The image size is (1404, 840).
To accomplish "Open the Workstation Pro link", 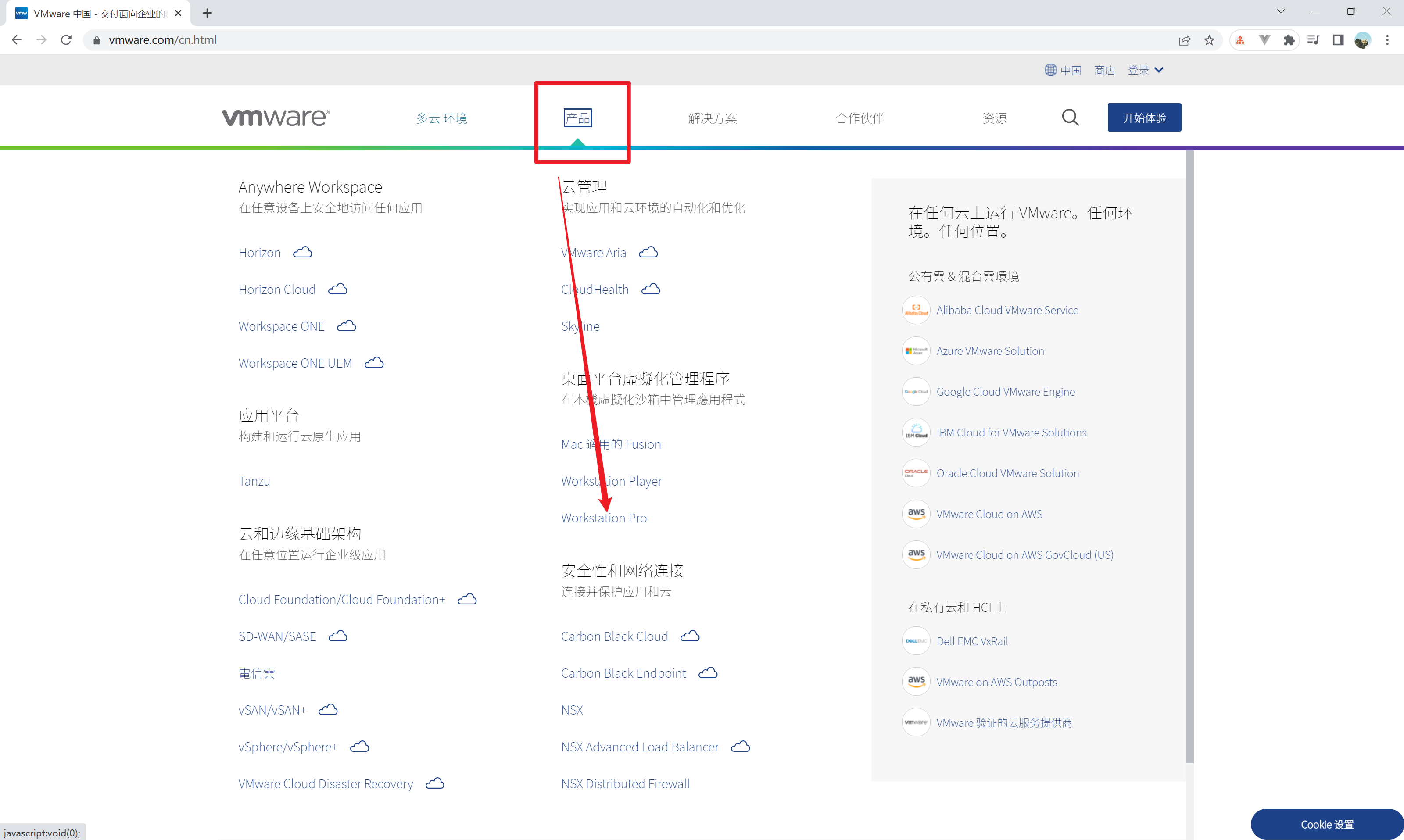I will coord(603,517).
